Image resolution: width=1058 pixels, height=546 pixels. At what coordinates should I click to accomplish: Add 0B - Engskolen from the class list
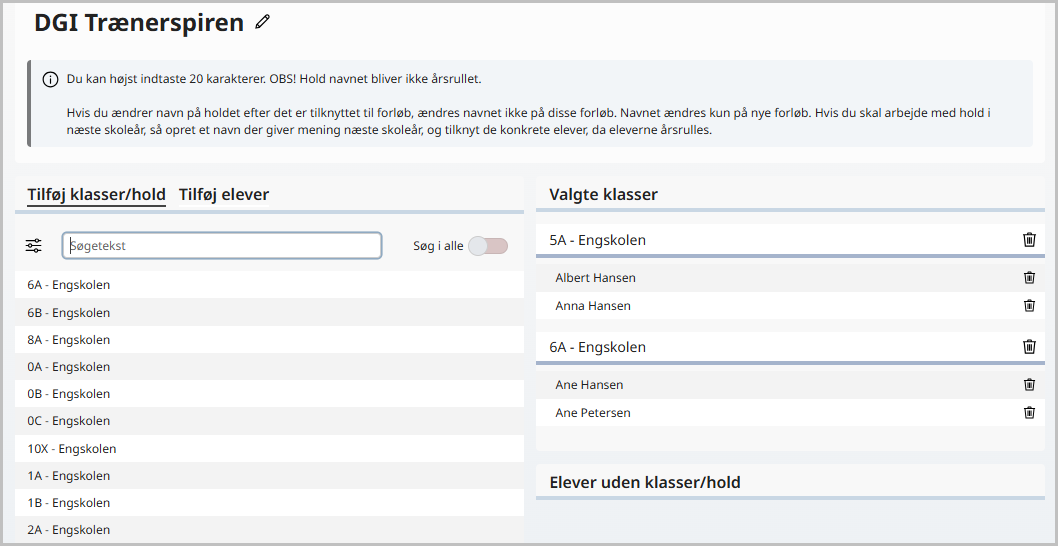pos(269,393)
